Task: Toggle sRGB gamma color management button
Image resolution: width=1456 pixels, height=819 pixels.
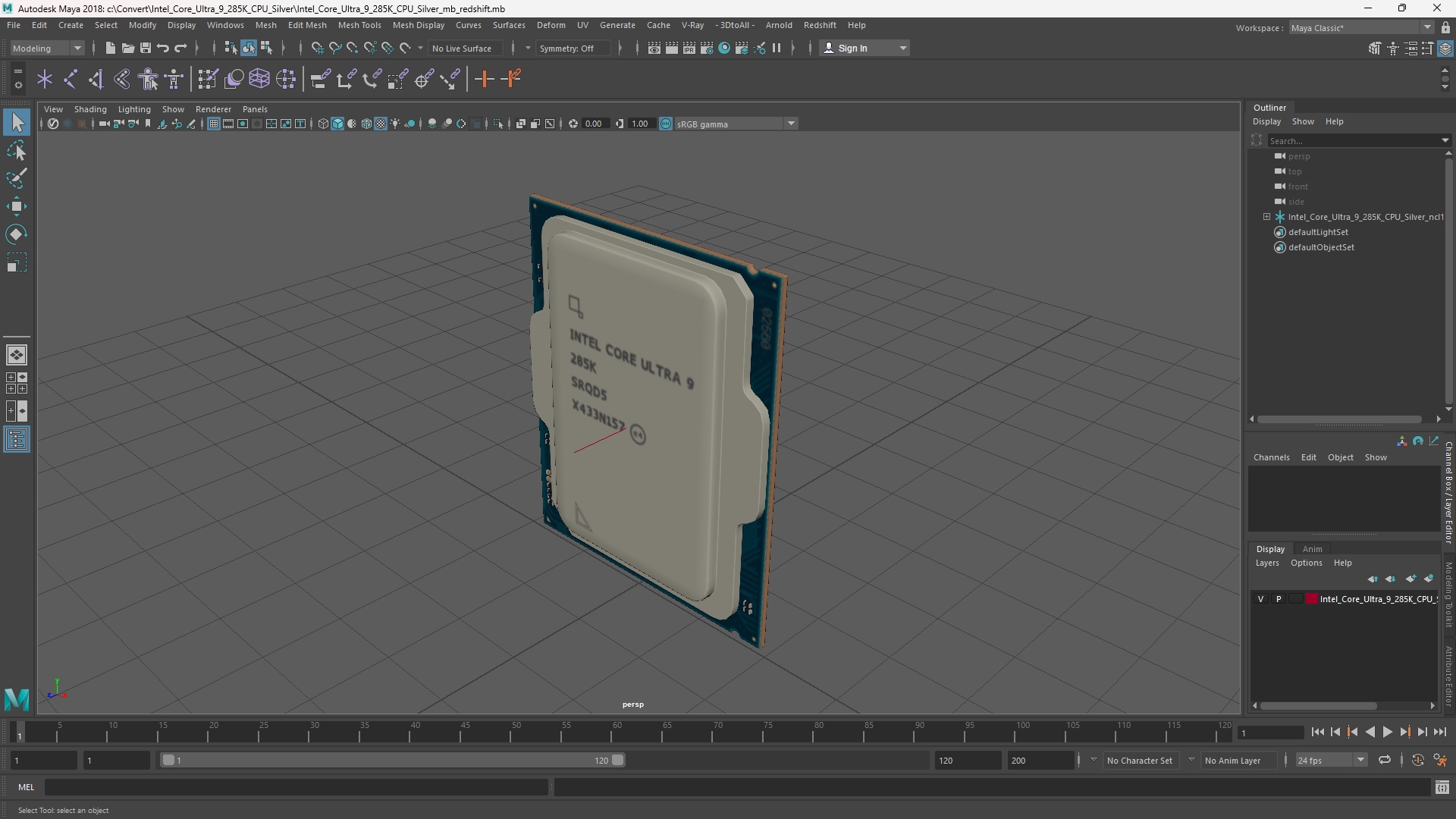Action: coord(666,124)
